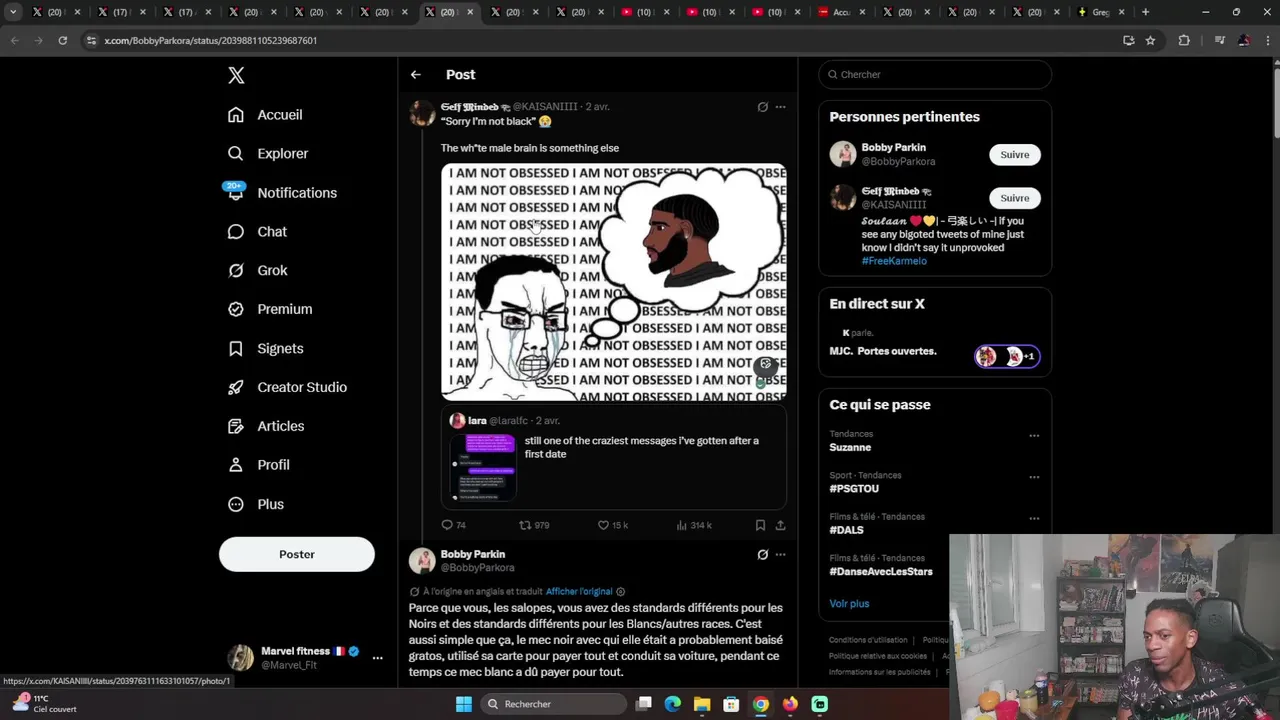The width and height of the screenshot is (1280, 720).
Task: Share the KAISANIIII post
Action: (780, 525)
